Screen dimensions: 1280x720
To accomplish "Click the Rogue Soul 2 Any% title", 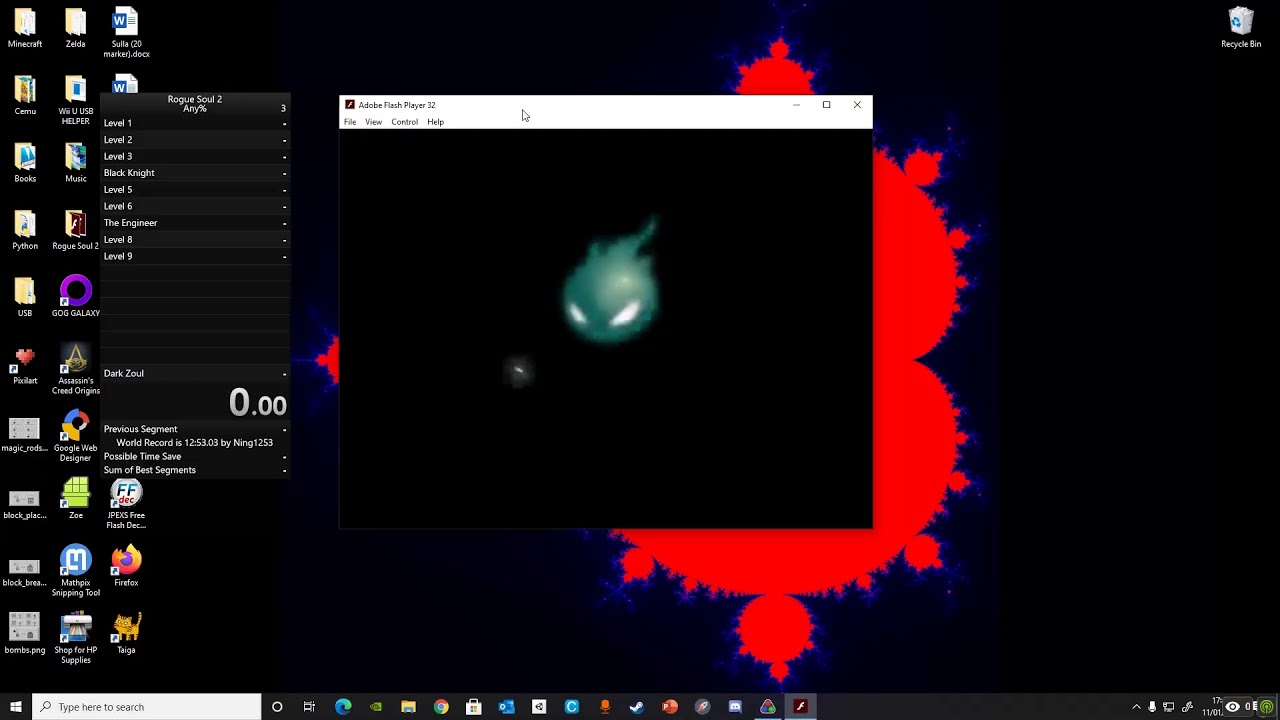I will pos(195,104).
